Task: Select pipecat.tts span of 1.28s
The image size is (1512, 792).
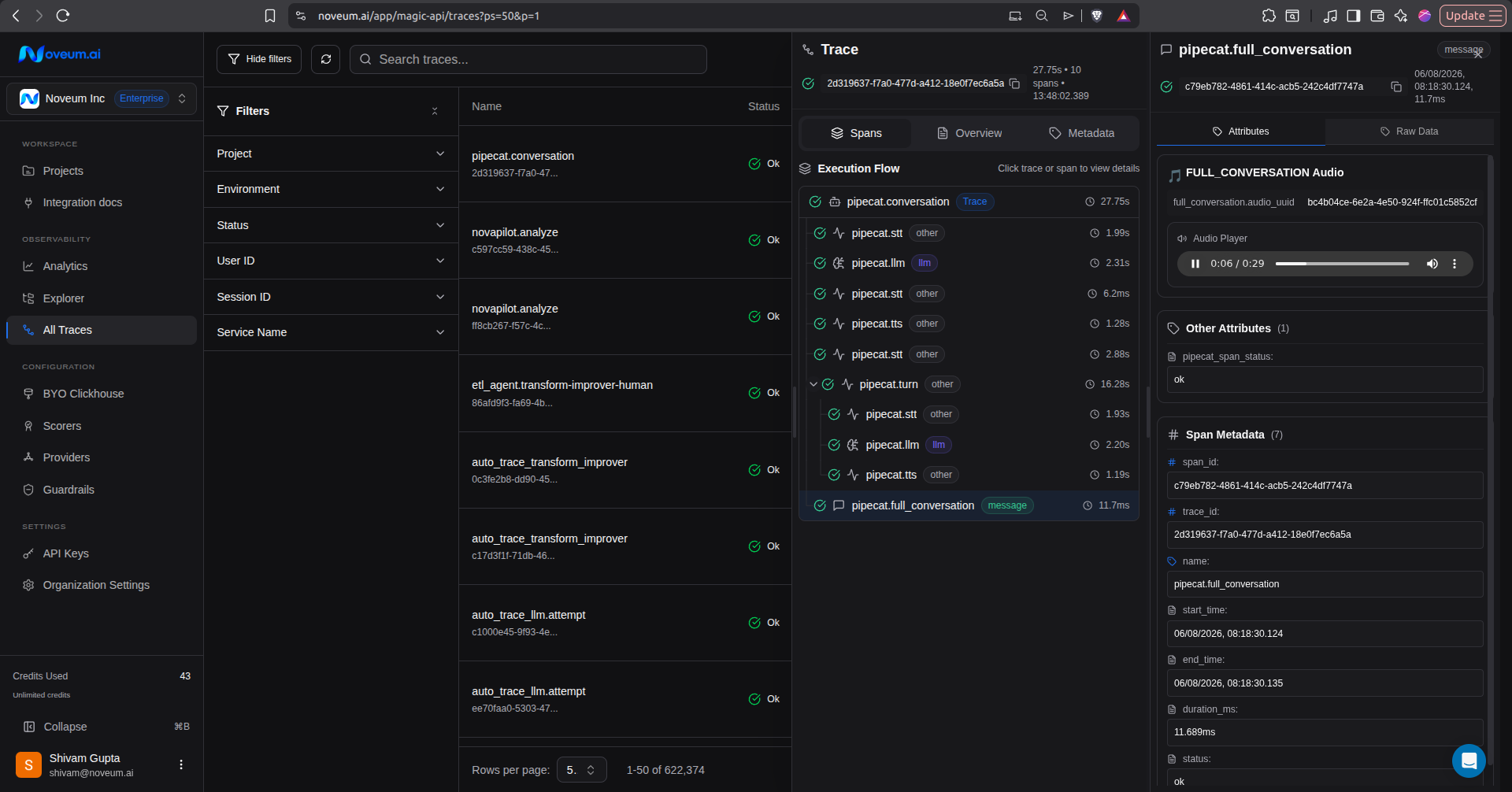Action: tap(969, 324)
